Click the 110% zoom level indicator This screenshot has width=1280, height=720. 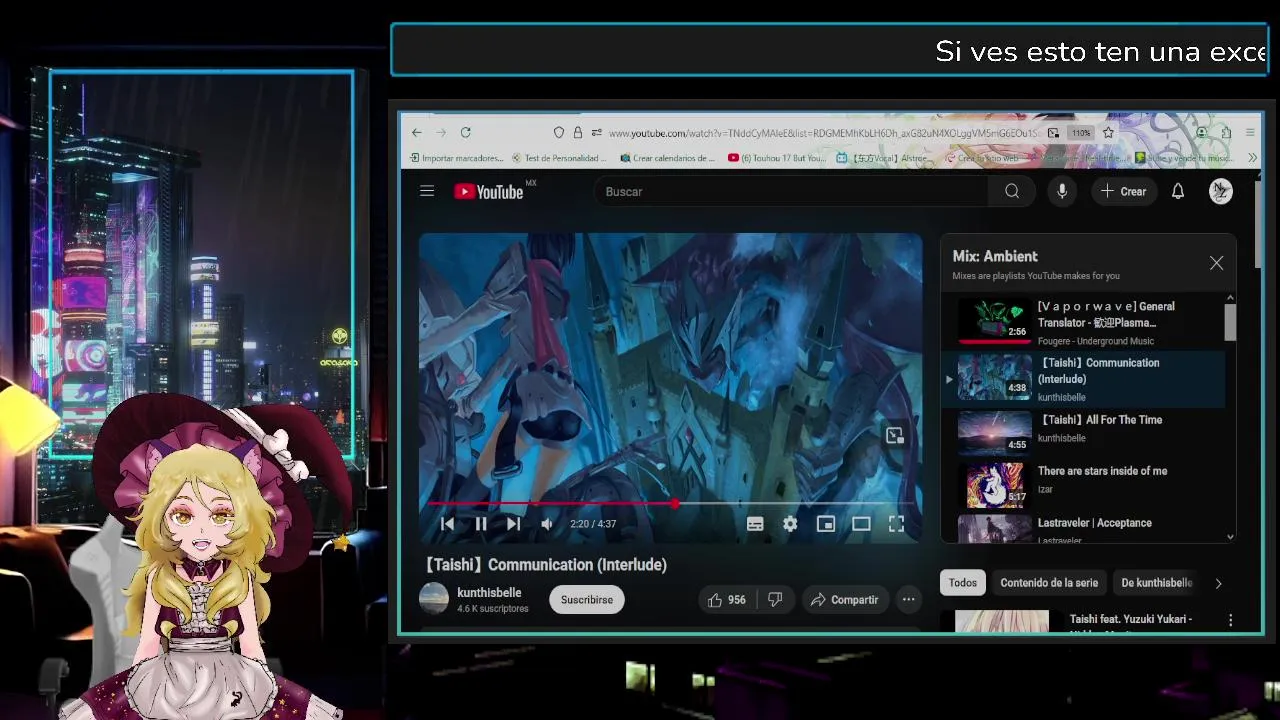(x=1081, y=132)
